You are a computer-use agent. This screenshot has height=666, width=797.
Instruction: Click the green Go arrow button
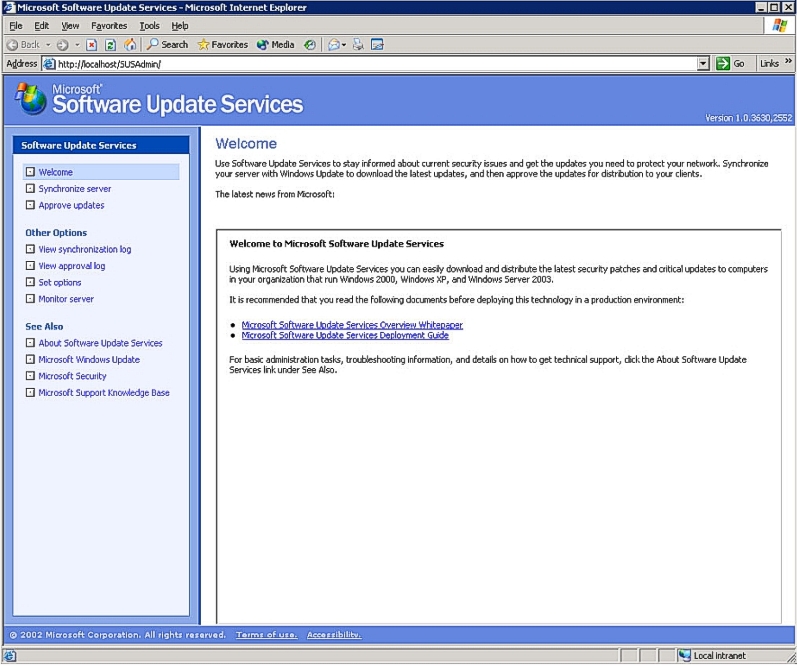(722, 64)
